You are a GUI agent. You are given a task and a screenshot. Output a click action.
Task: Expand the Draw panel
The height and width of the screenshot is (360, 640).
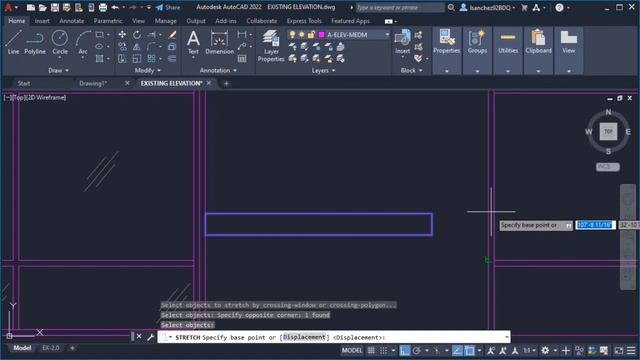click(59, 70)
